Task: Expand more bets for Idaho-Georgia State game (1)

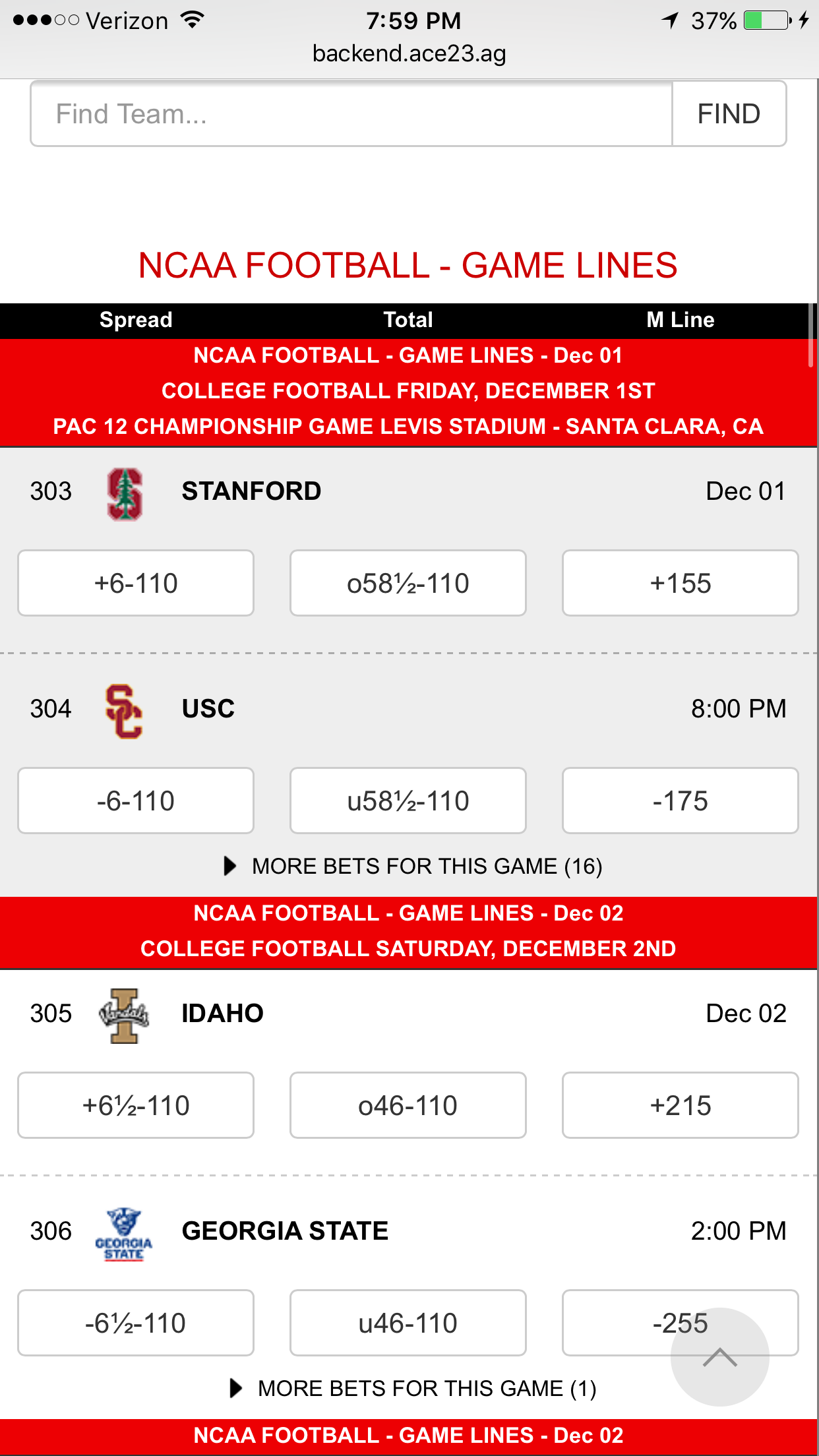Action: click(413, 1388)
